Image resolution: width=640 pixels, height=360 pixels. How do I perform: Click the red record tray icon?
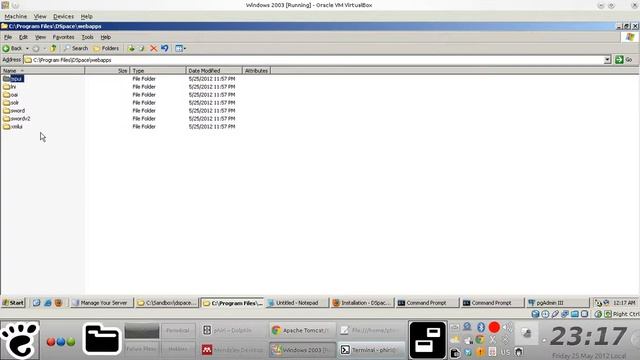pyautogui.click(x=494, y=327)
